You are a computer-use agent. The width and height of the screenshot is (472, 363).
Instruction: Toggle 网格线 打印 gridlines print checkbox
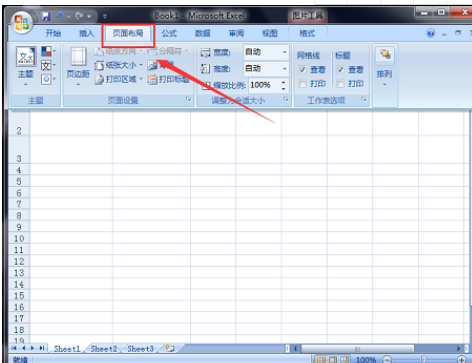point(302,83)
